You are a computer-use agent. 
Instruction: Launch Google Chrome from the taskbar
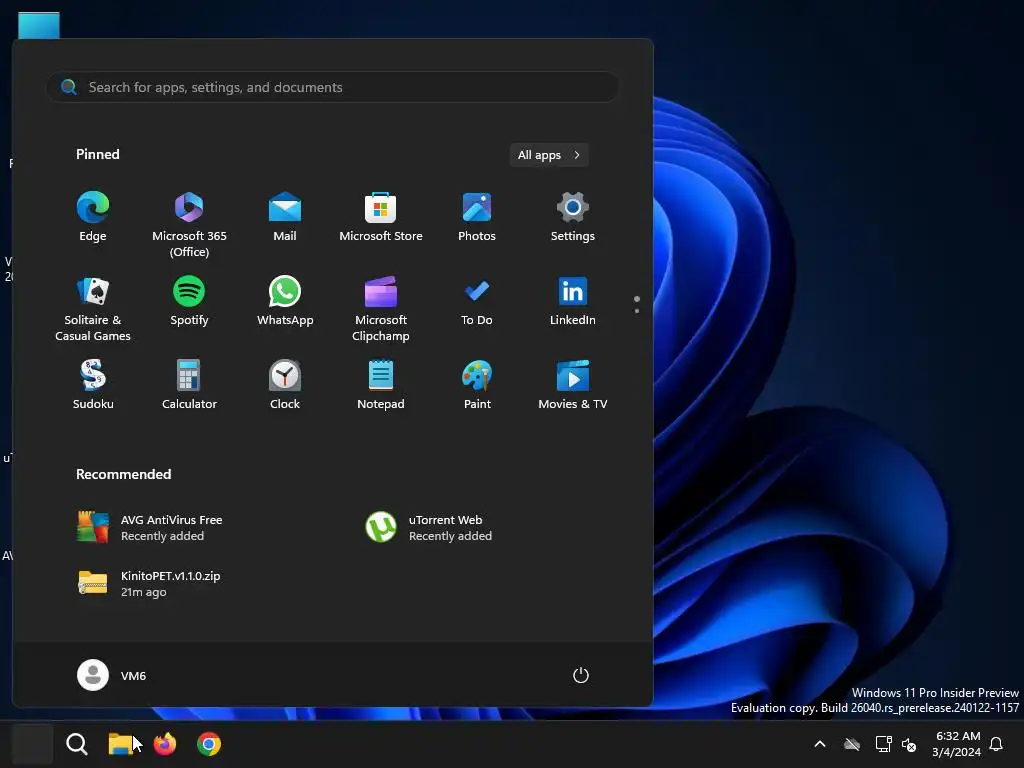209,744
